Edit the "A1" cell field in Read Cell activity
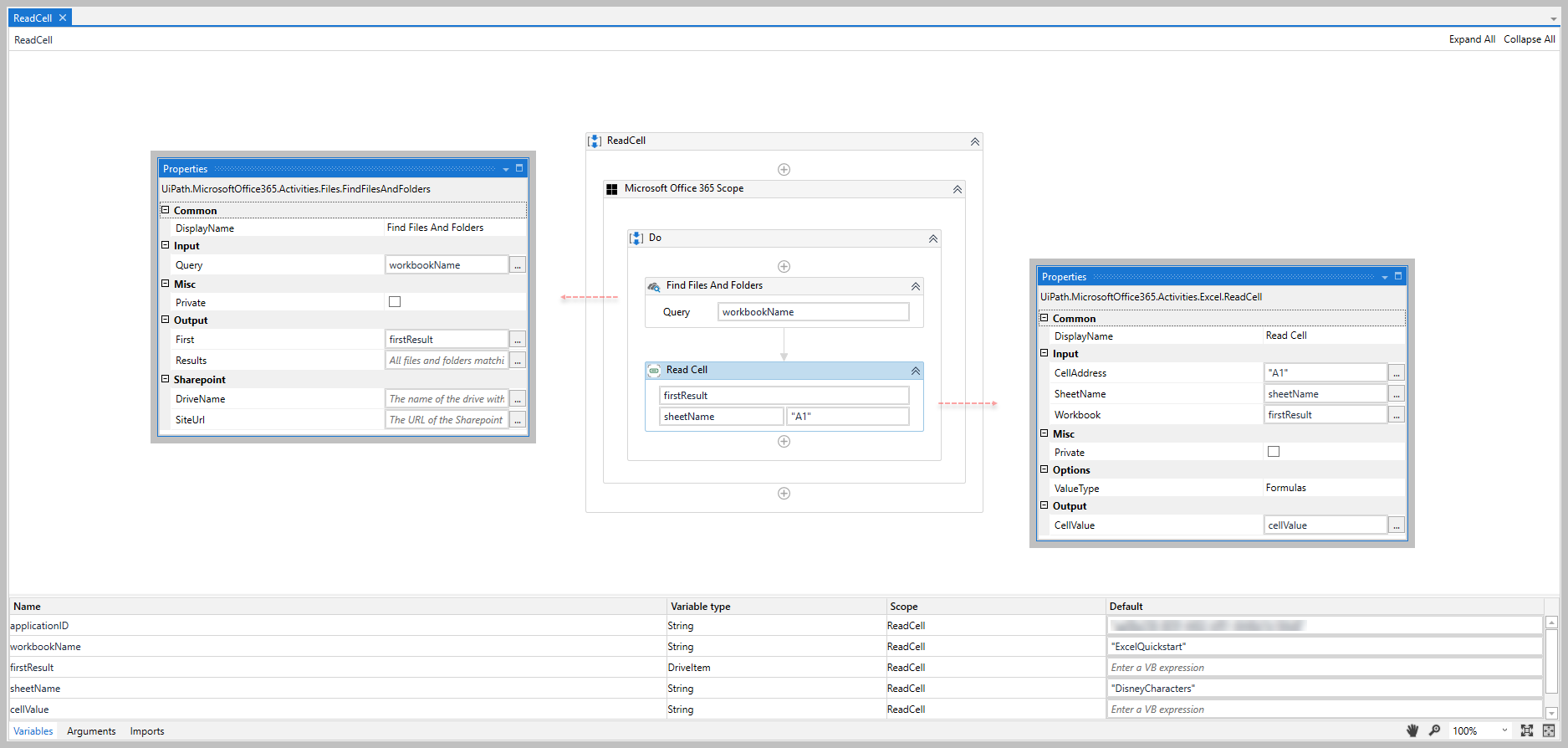1568x748 pixels. point(848,417)
